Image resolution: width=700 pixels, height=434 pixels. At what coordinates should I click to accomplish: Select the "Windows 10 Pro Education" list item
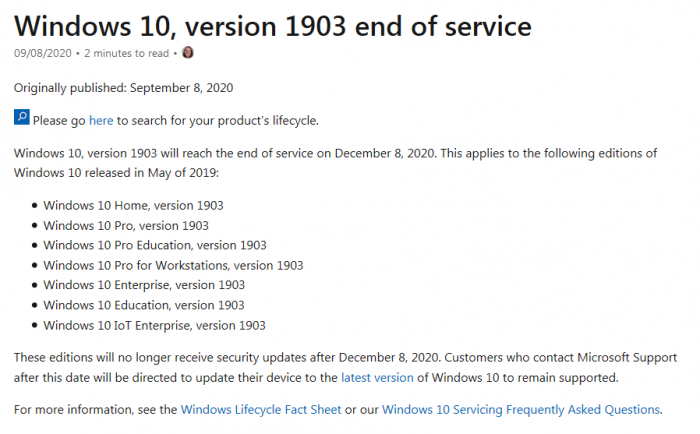coord(155,245)
